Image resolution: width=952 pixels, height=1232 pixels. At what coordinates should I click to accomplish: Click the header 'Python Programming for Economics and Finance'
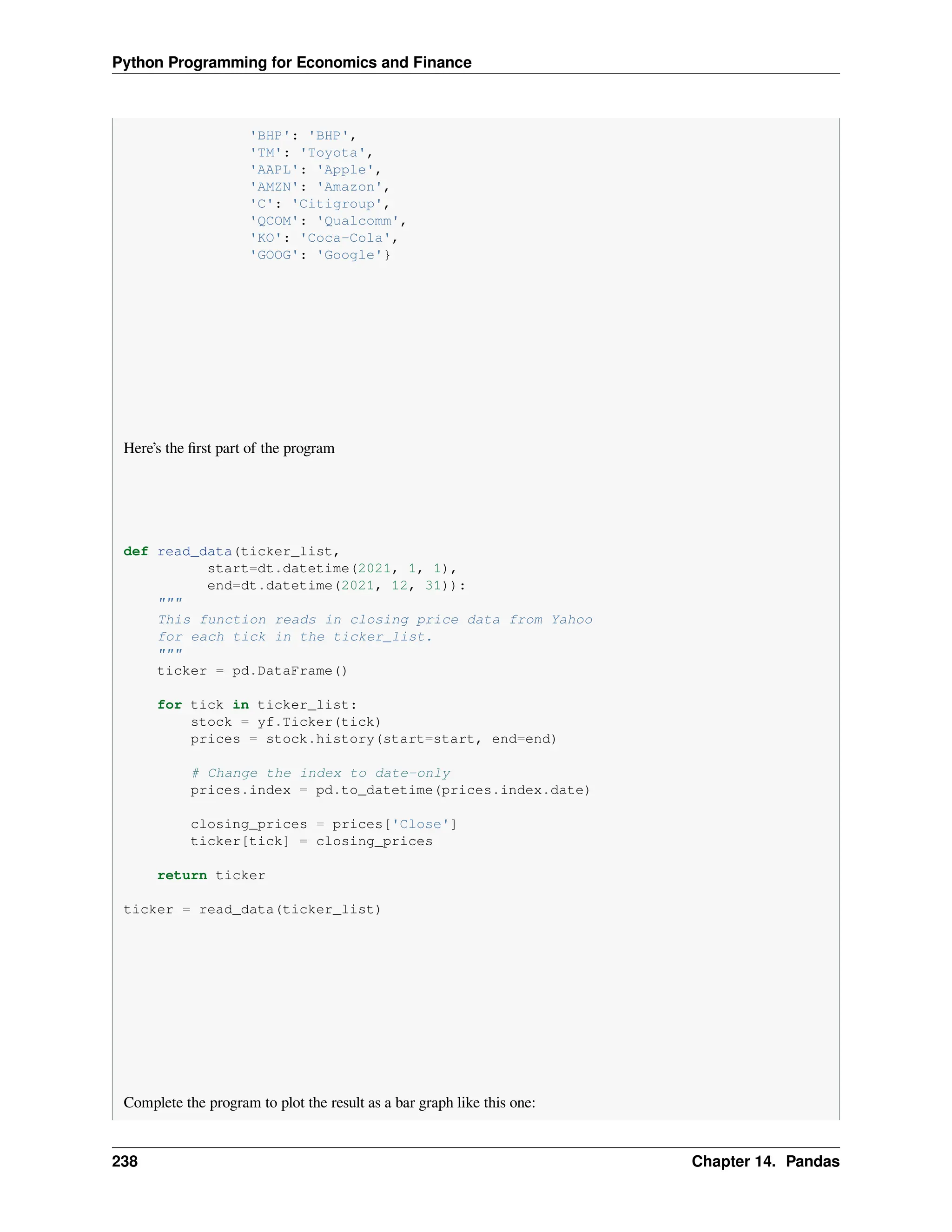tap(291, 62)
